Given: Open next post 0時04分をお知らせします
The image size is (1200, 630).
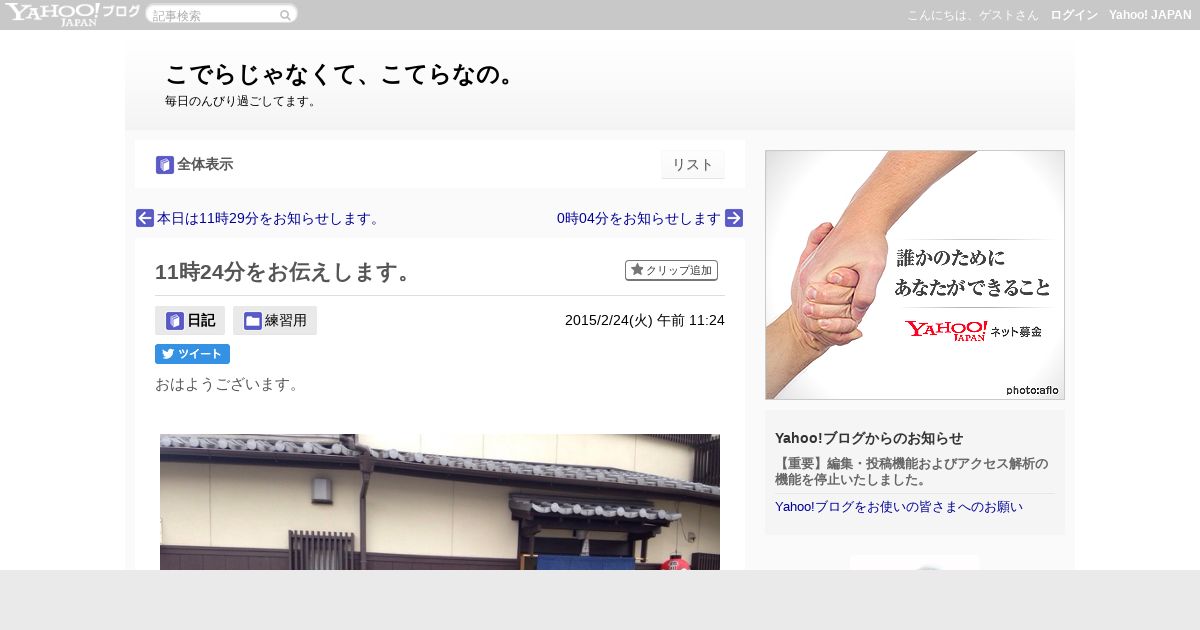Looking at the screenshot, I should pyautogui.click(x=639, y=218).
